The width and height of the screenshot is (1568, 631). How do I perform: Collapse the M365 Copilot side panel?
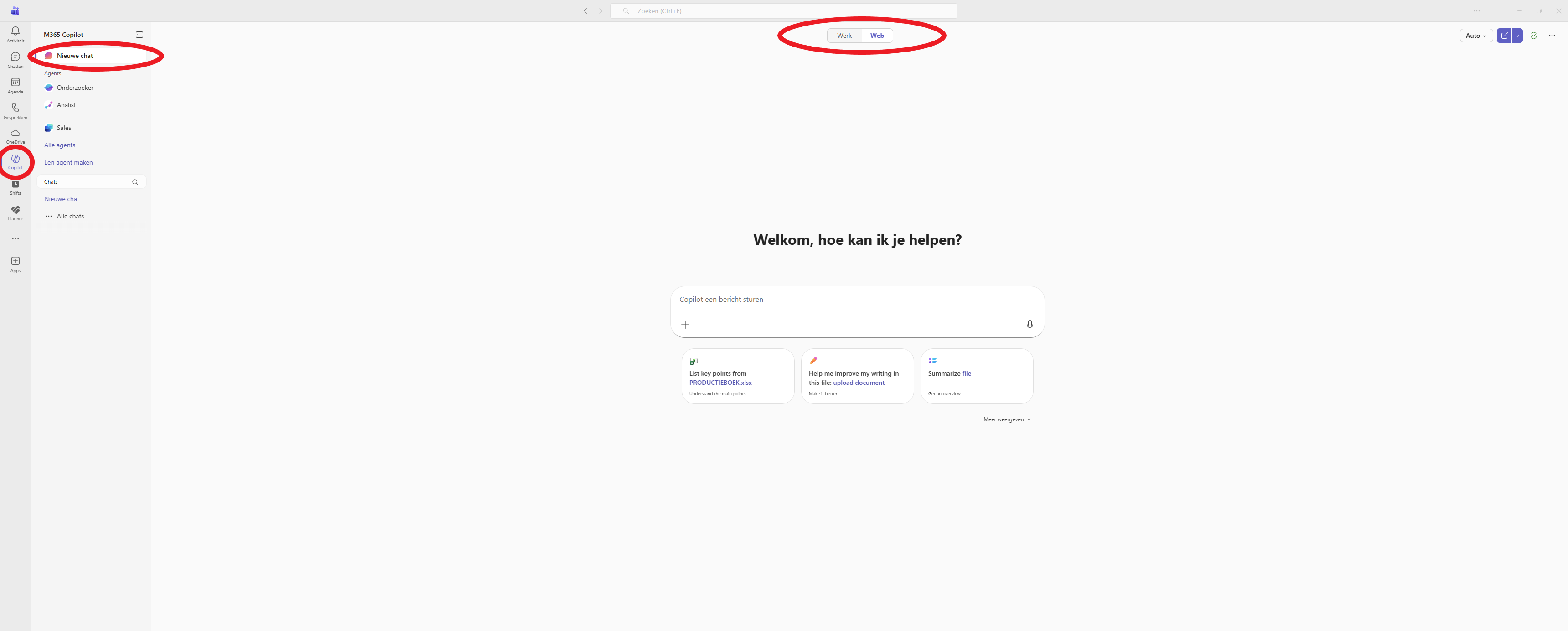point(140,35)
